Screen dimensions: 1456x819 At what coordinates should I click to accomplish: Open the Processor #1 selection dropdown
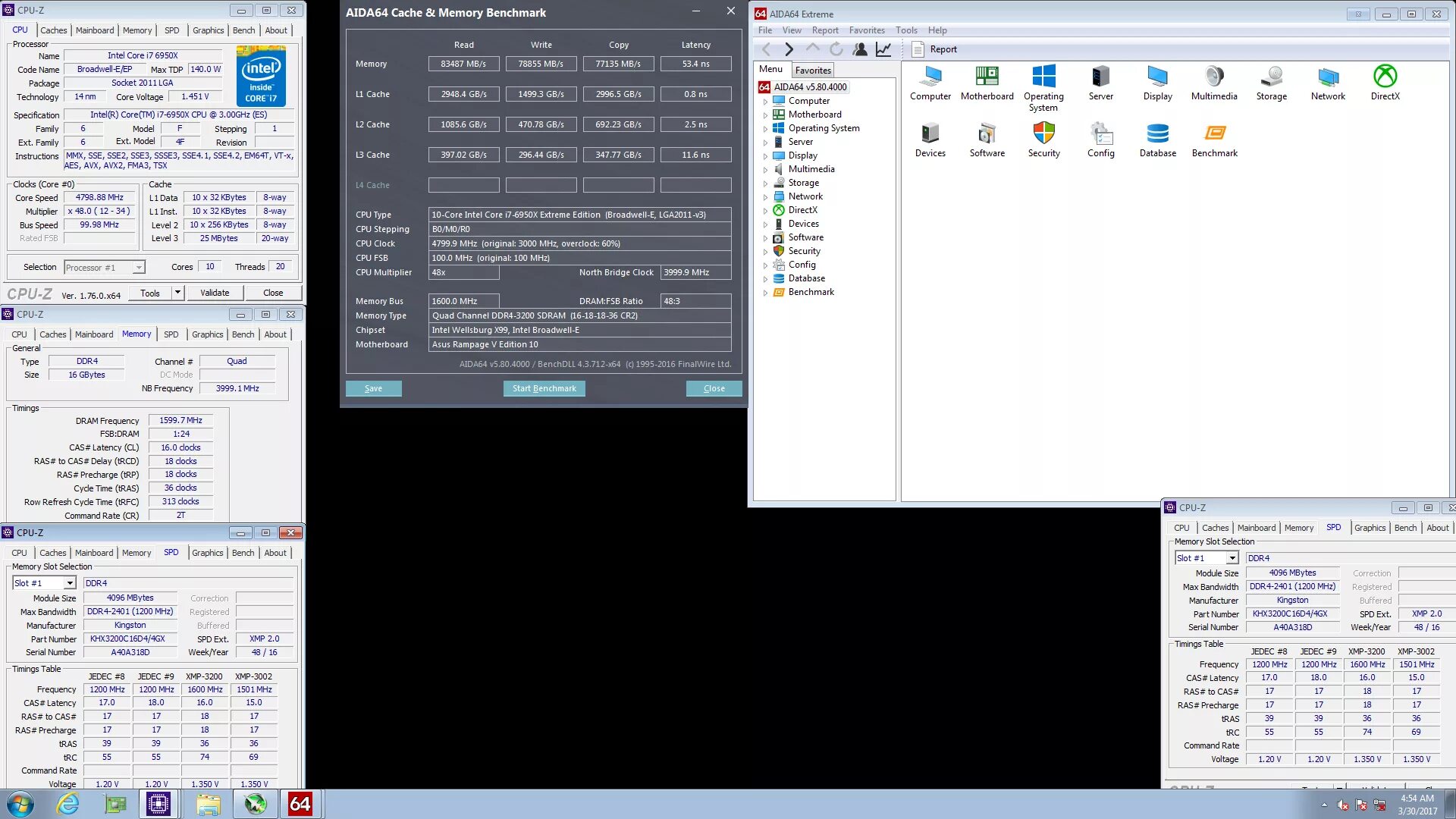(139, 268)
